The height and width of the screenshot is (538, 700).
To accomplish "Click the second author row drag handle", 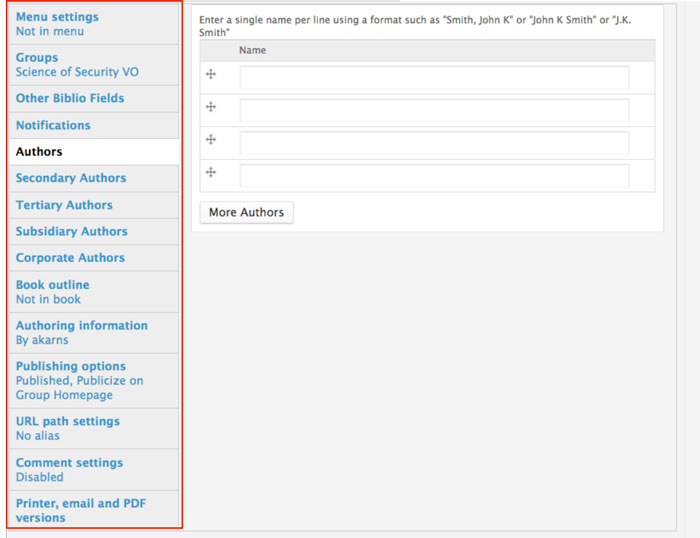I will coord(211,107).
